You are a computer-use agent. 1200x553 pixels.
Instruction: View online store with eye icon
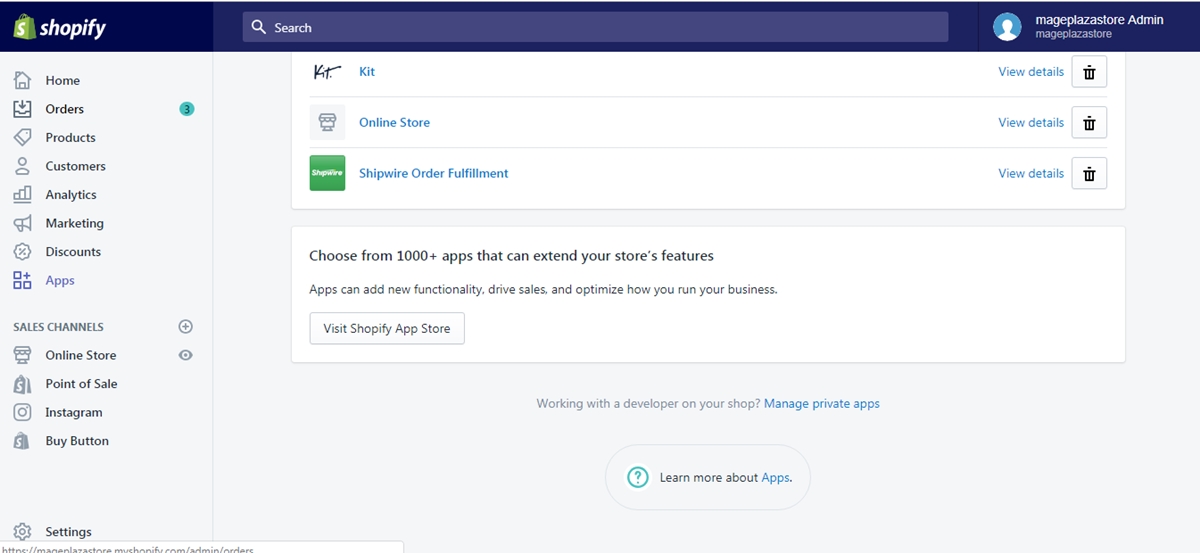(185, 355)
